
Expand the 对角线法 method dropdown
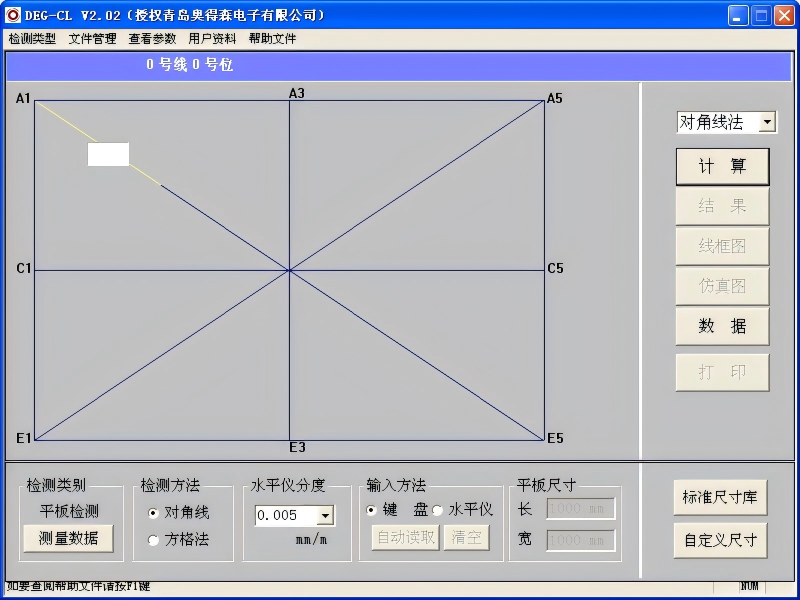[x=767, y=122]
